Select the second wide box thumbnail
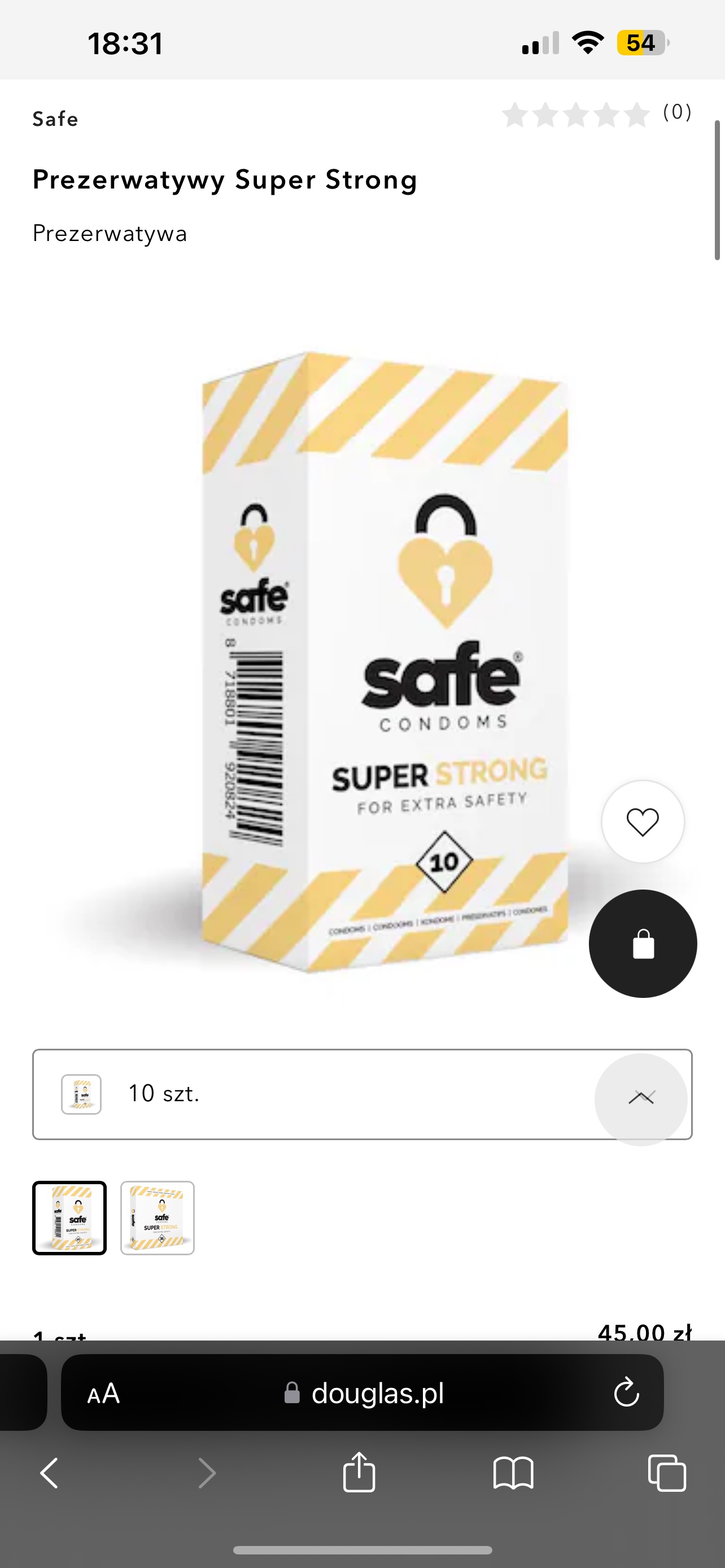 point(157,1217)
